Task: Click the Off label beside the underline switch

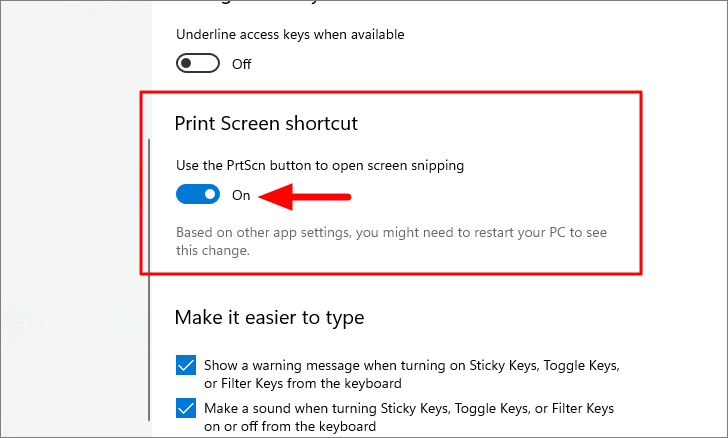Action: tap(241, 64)
